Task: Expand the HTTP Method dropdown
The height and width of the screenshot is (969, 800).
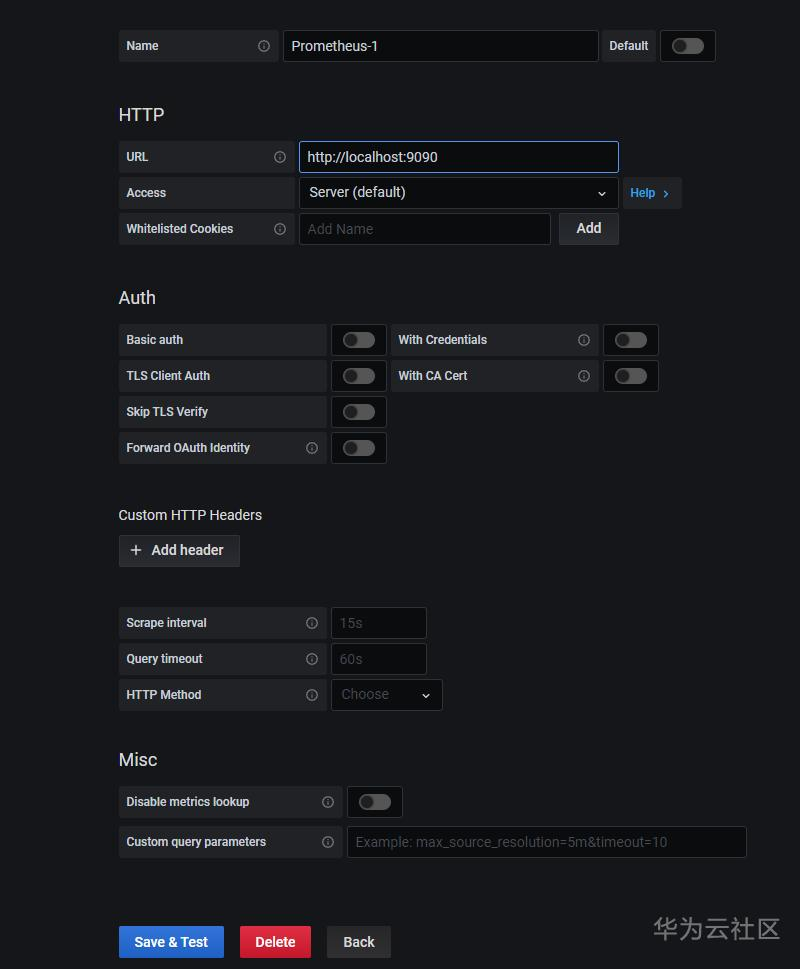Action: coord(386,694)
